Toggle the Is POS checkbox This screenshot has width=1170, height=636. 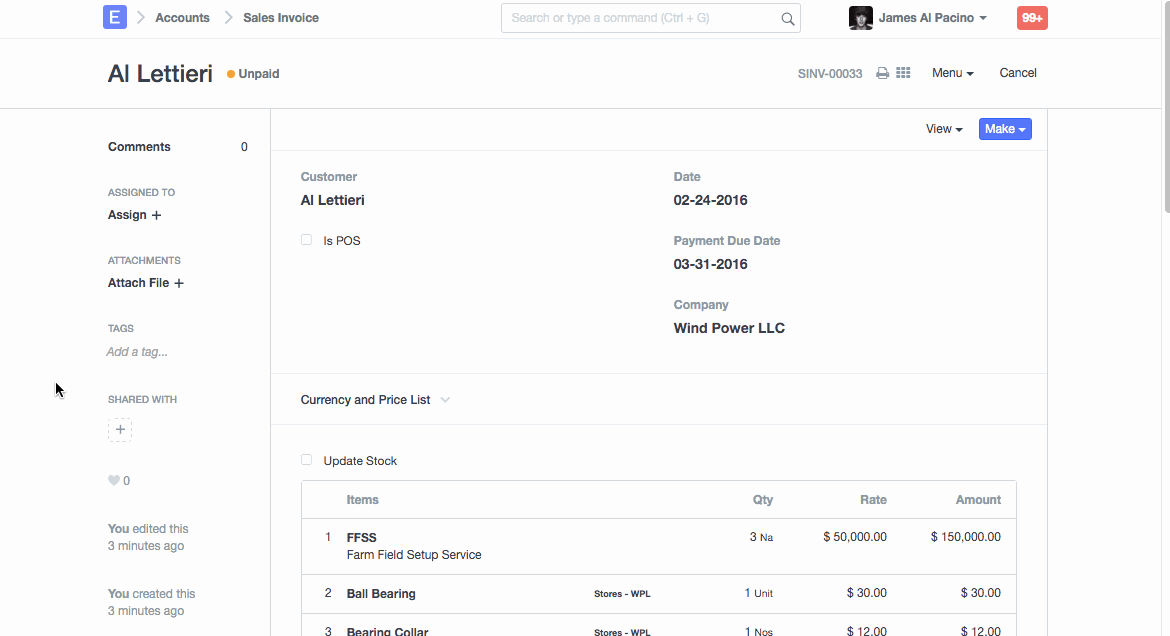[x=307, y=240]
